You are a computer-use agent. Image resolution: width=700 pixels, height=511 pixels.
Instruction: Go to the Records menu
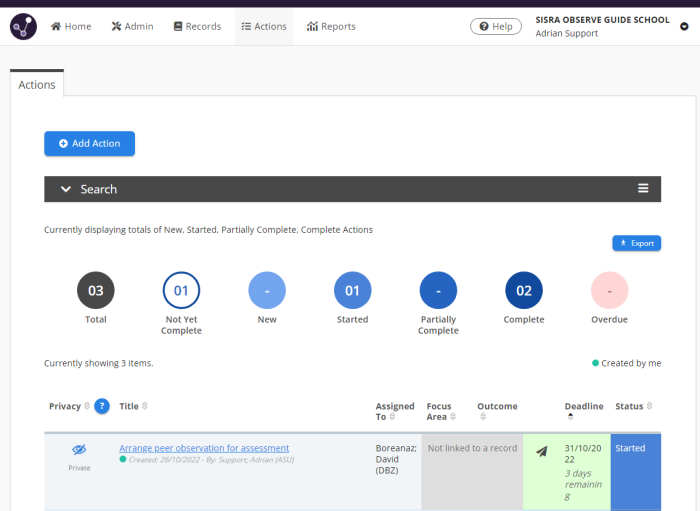point(197,26)
